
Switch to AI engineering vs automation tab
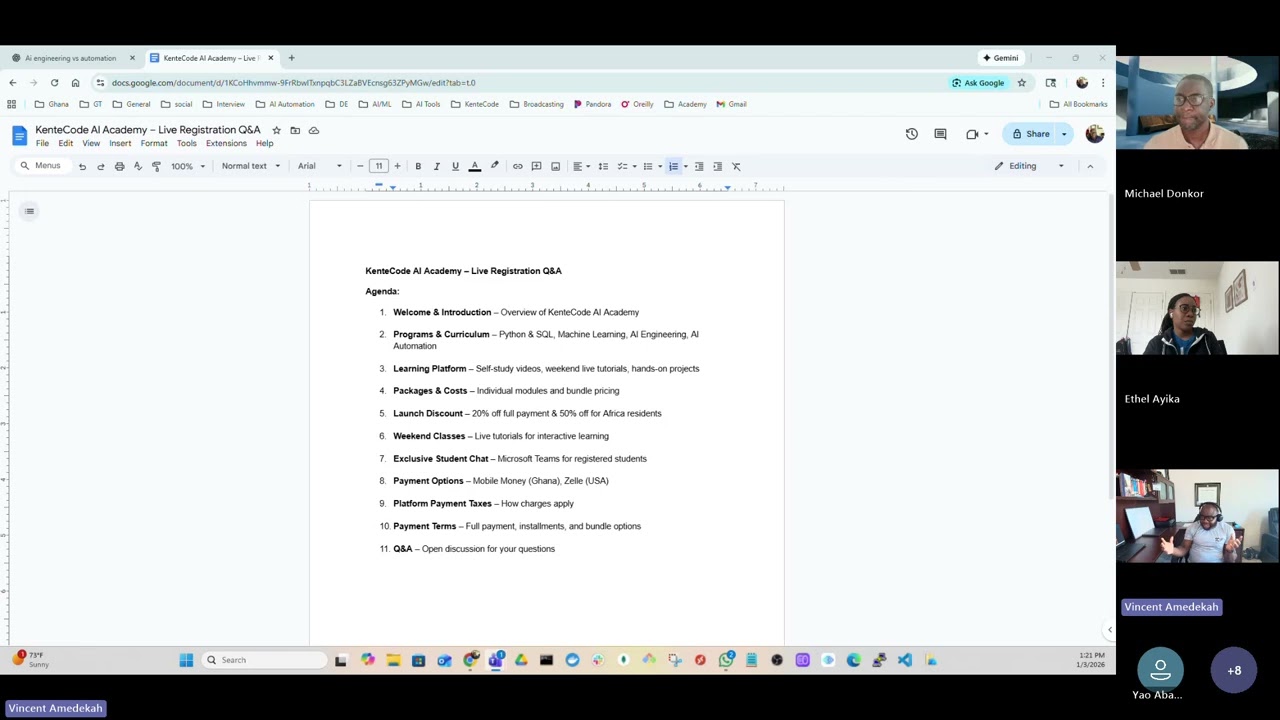click(70, 58)
